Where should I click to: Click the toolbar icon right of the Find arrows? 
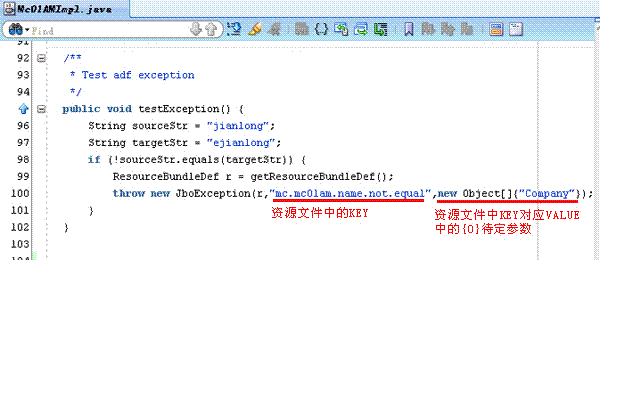tap(234, 29)
